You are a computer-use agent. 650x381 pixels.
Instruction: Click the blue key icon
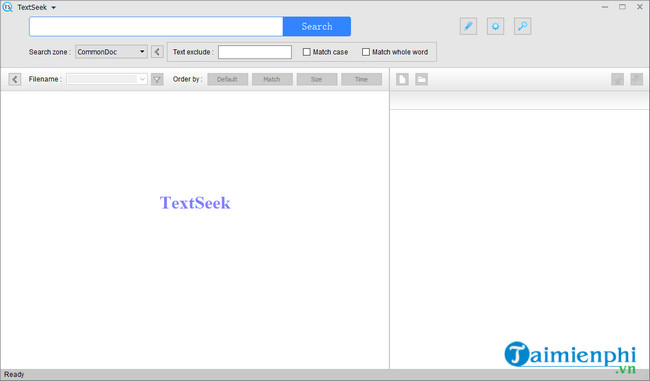523,27
